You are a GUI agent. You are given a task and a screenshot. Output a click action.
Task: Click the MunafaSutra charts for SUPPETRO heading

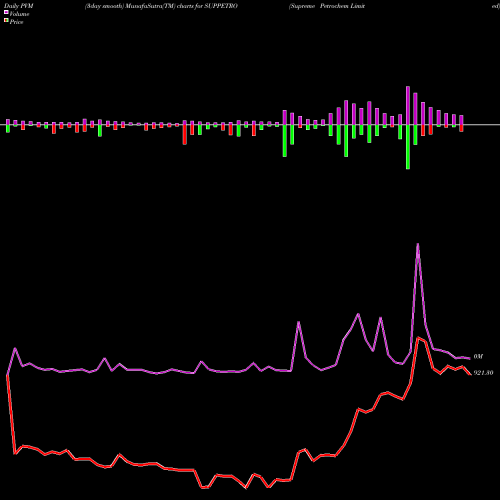161,6
